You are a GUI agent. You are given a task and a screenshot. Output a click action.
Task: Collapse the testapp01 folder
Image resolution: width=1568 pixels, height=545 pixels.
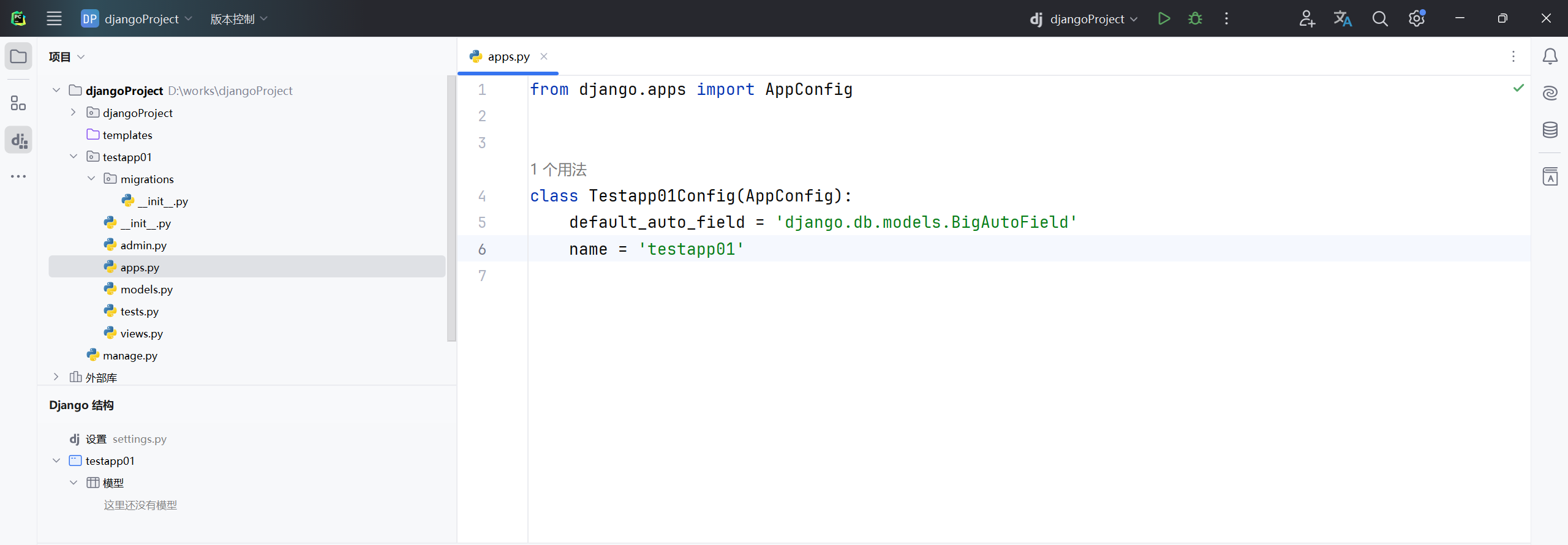tap(73, 157)
